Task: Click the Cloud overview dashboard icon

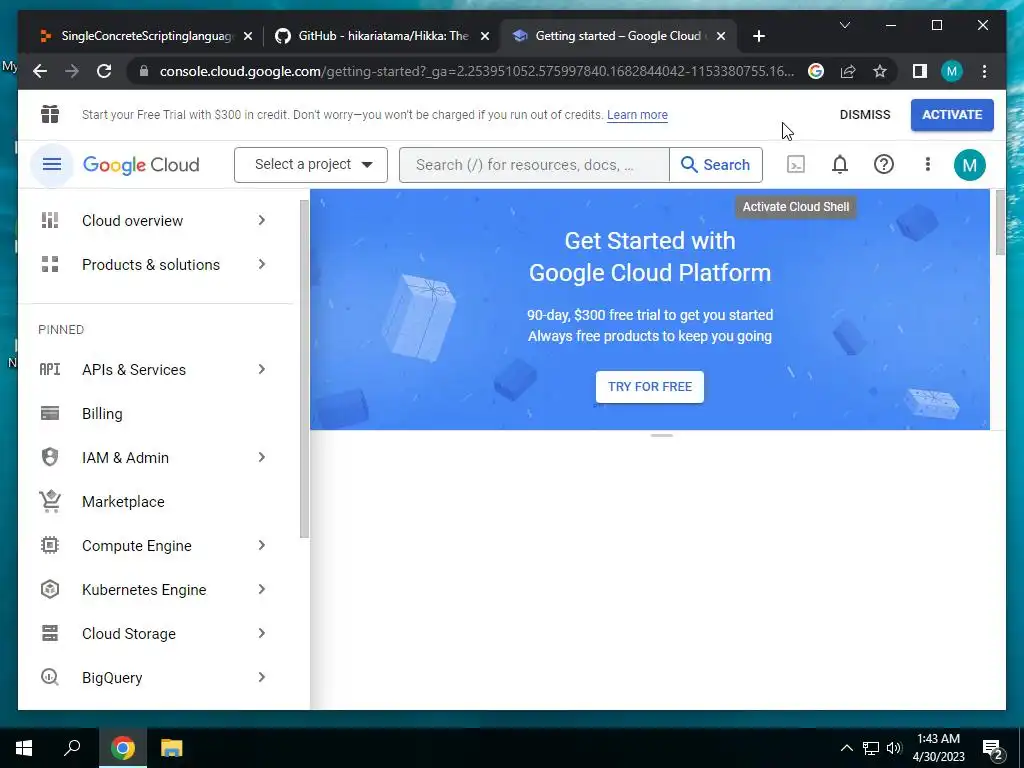Action: tap(50, 221)
